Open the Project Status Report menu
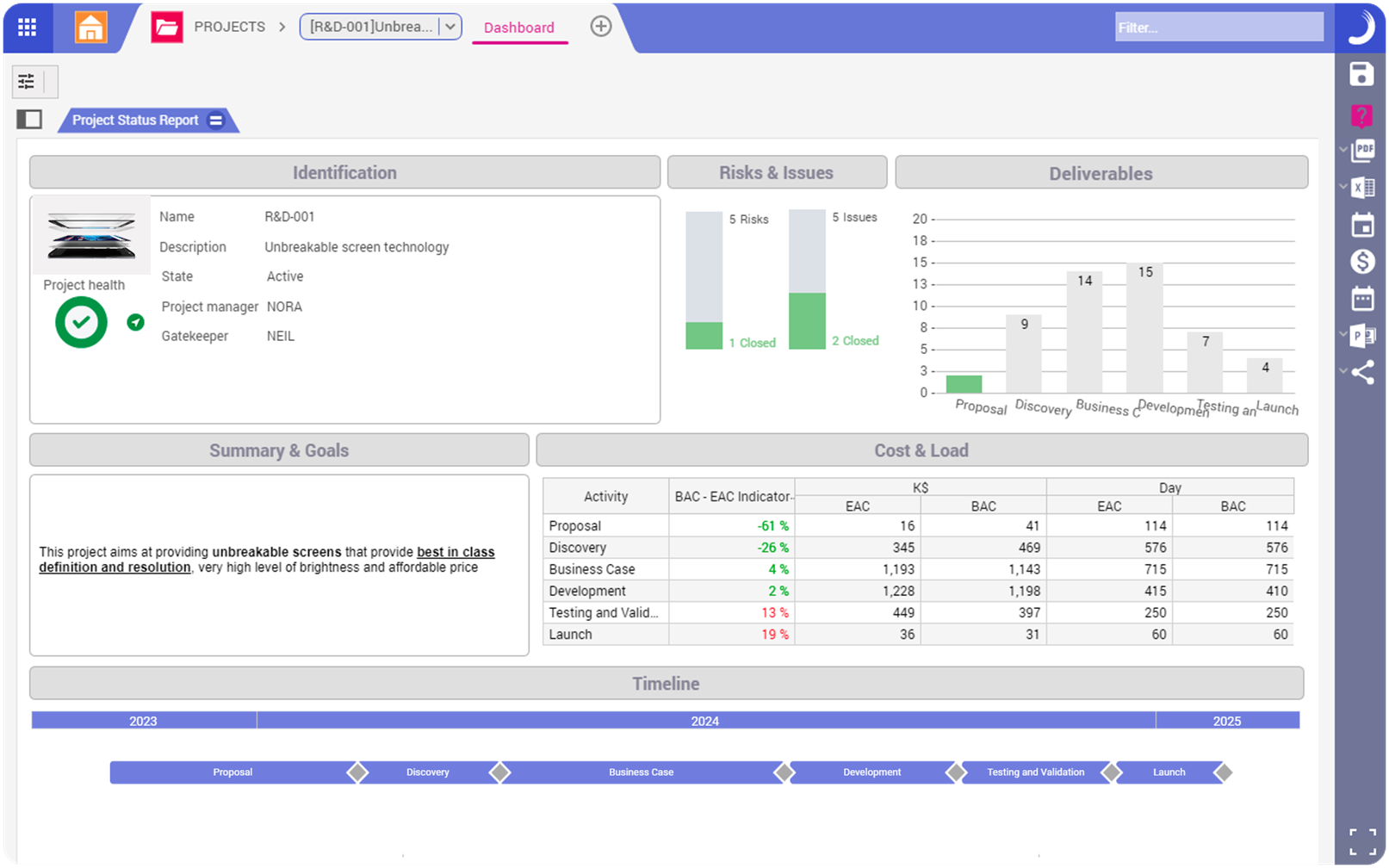The width and height of the screenshot is (1389, 868). [x=215, y=120]
